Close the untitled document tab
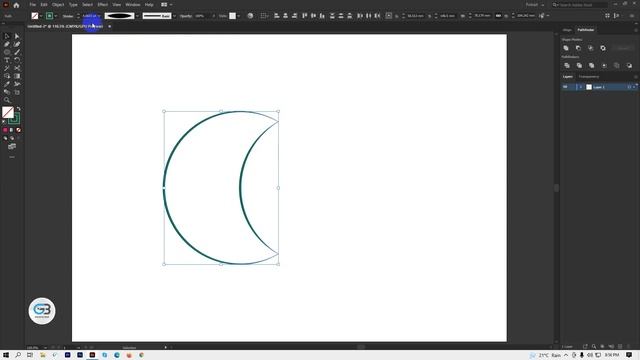 click(x=109, y=27)
